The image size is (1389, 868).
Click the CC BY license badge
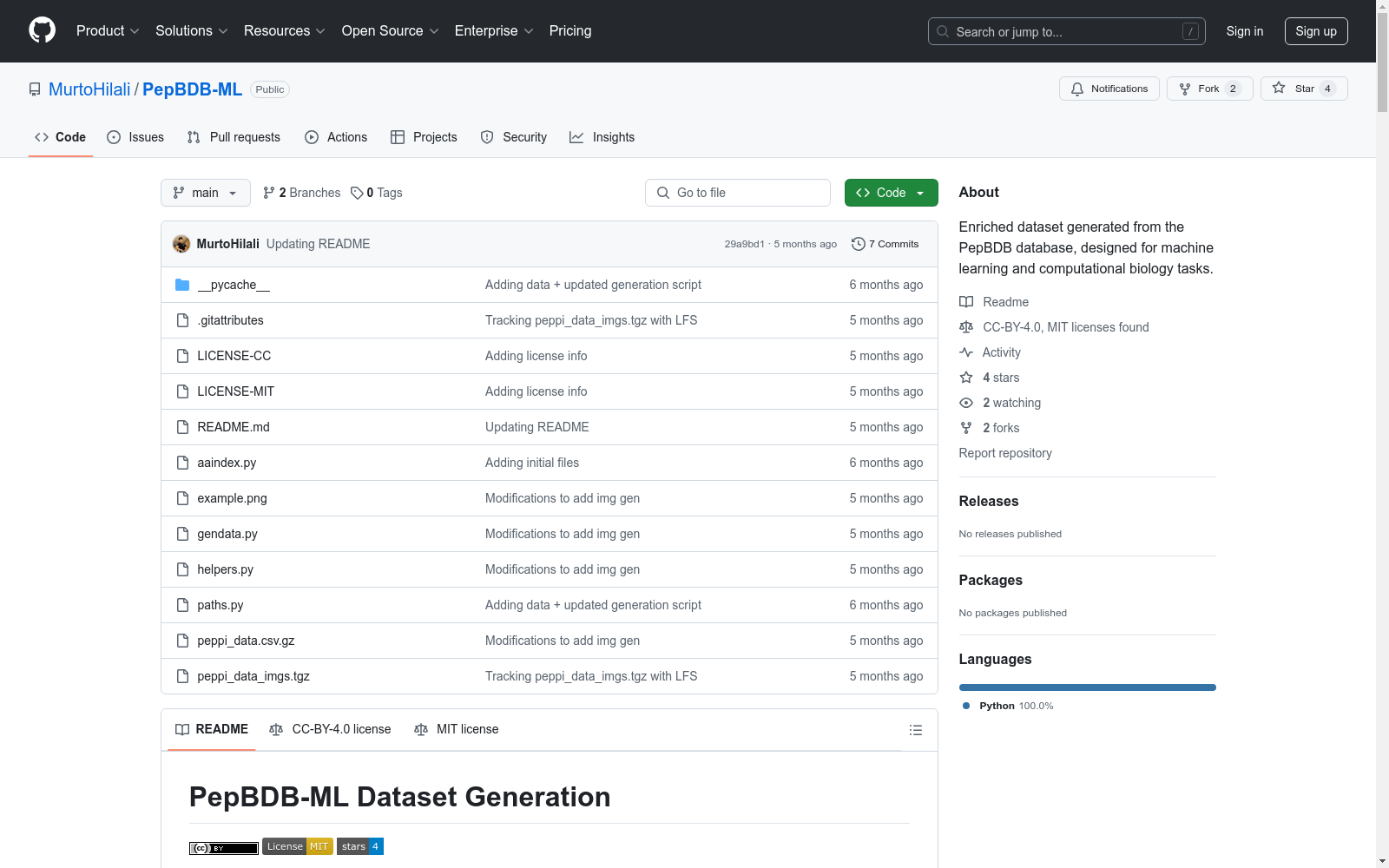coord(224,848)
